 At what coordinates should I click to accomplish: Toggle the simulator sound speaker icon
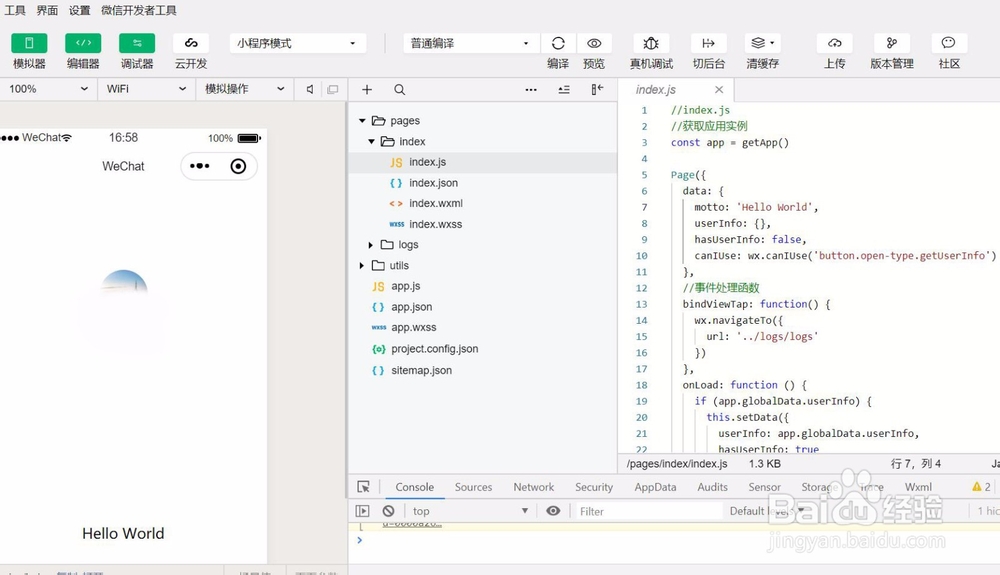coord(310,89)
